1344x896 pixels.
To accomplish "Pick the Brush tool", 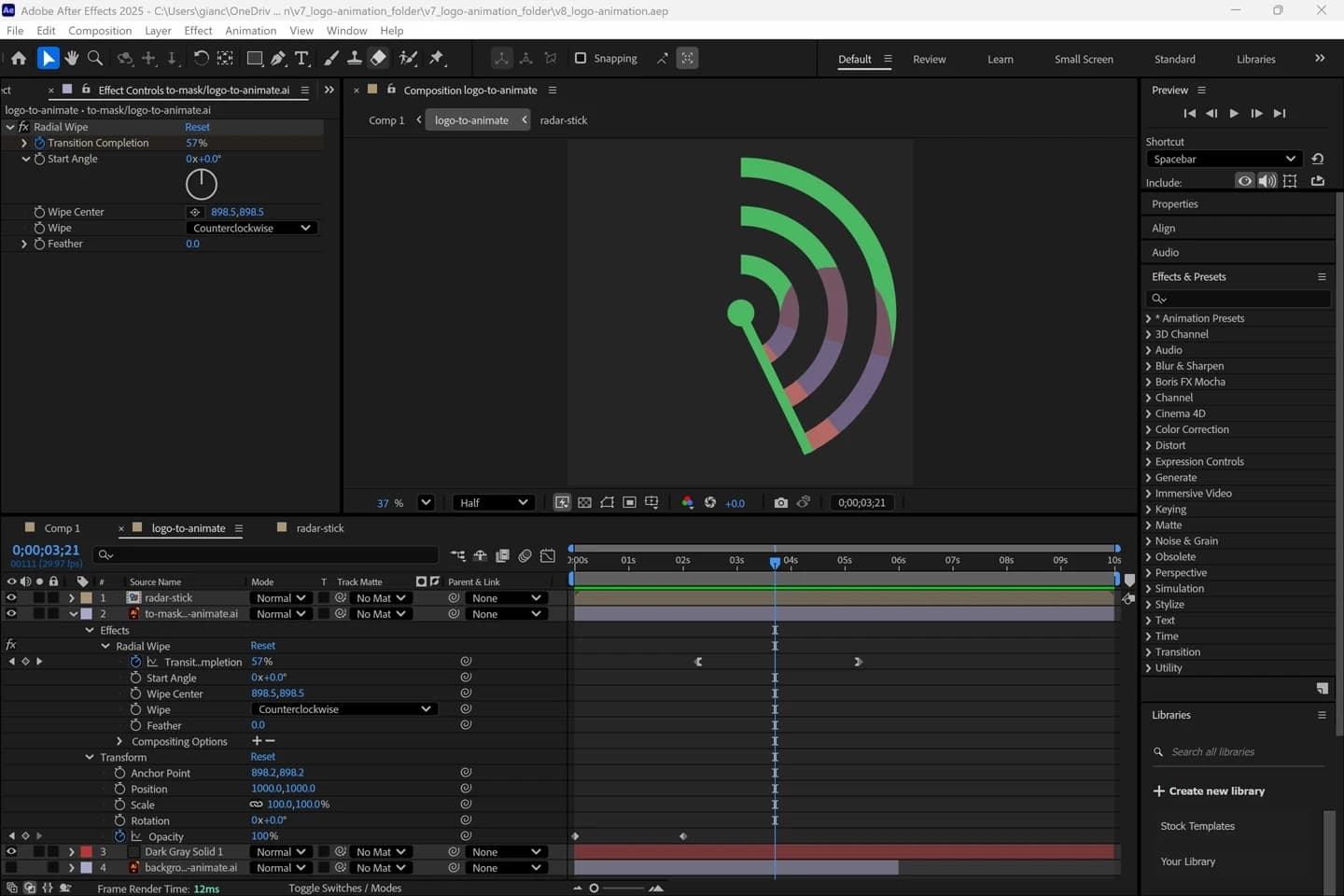I will [x=331, y=58].
